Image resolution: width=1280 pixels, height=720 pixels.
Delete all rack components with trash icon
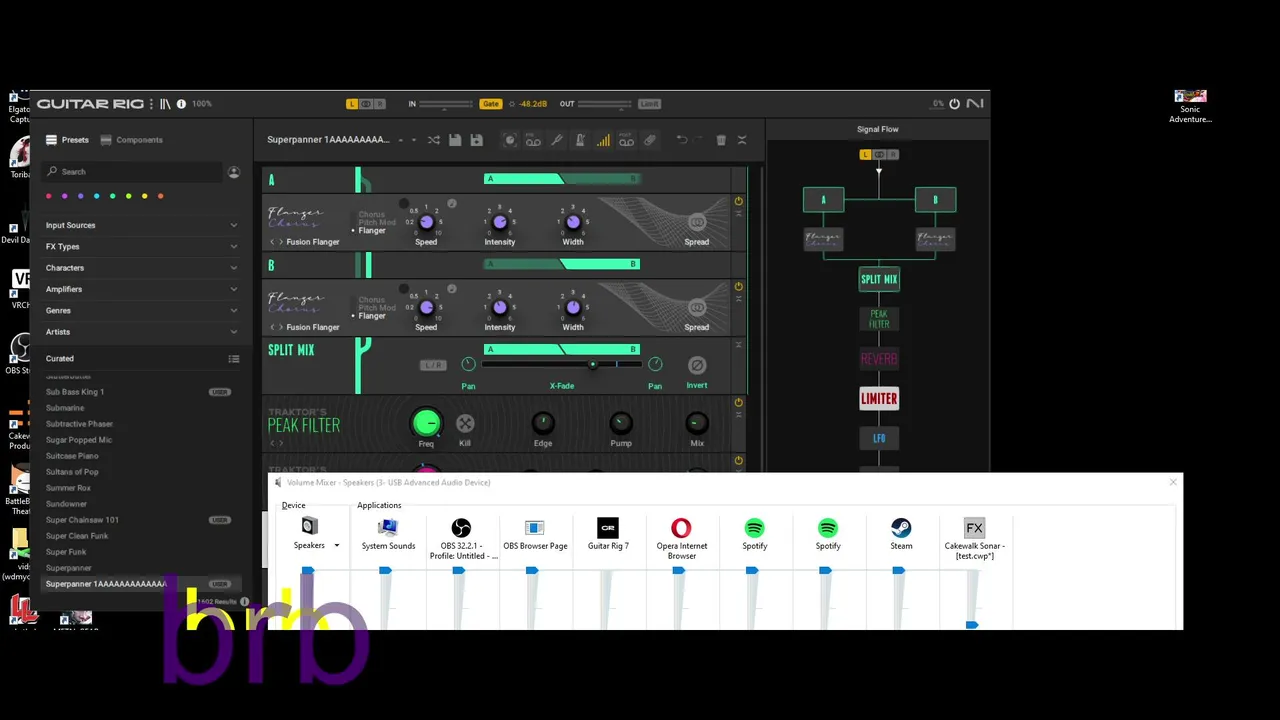coord(721,140)
